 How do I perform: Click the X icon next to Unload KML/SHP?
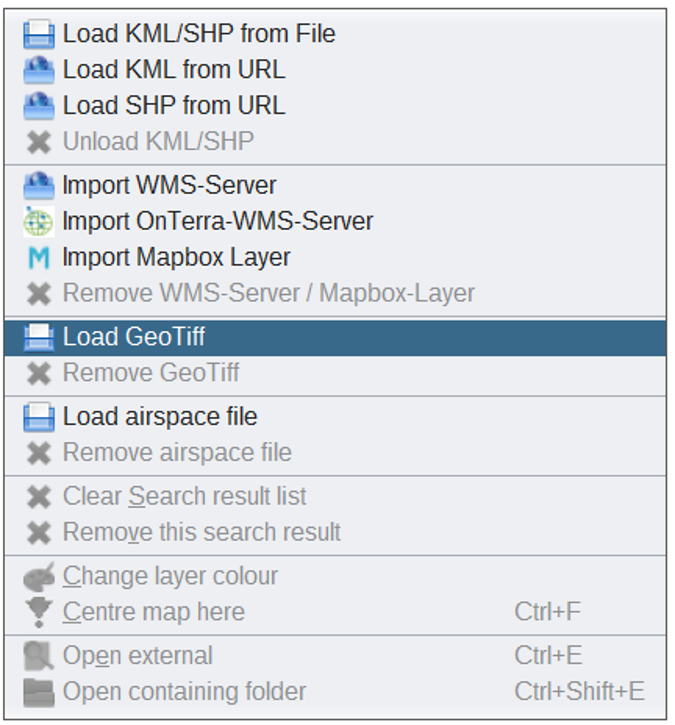(x=39, y=142)
